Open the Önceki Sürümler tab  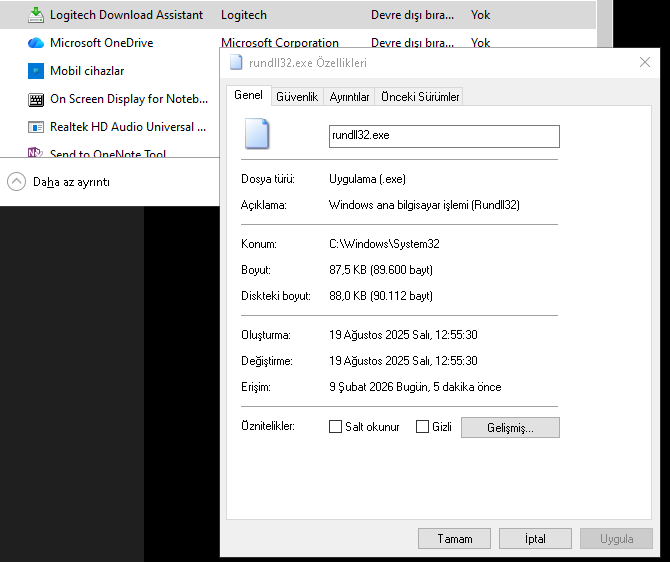click(420, 97)
